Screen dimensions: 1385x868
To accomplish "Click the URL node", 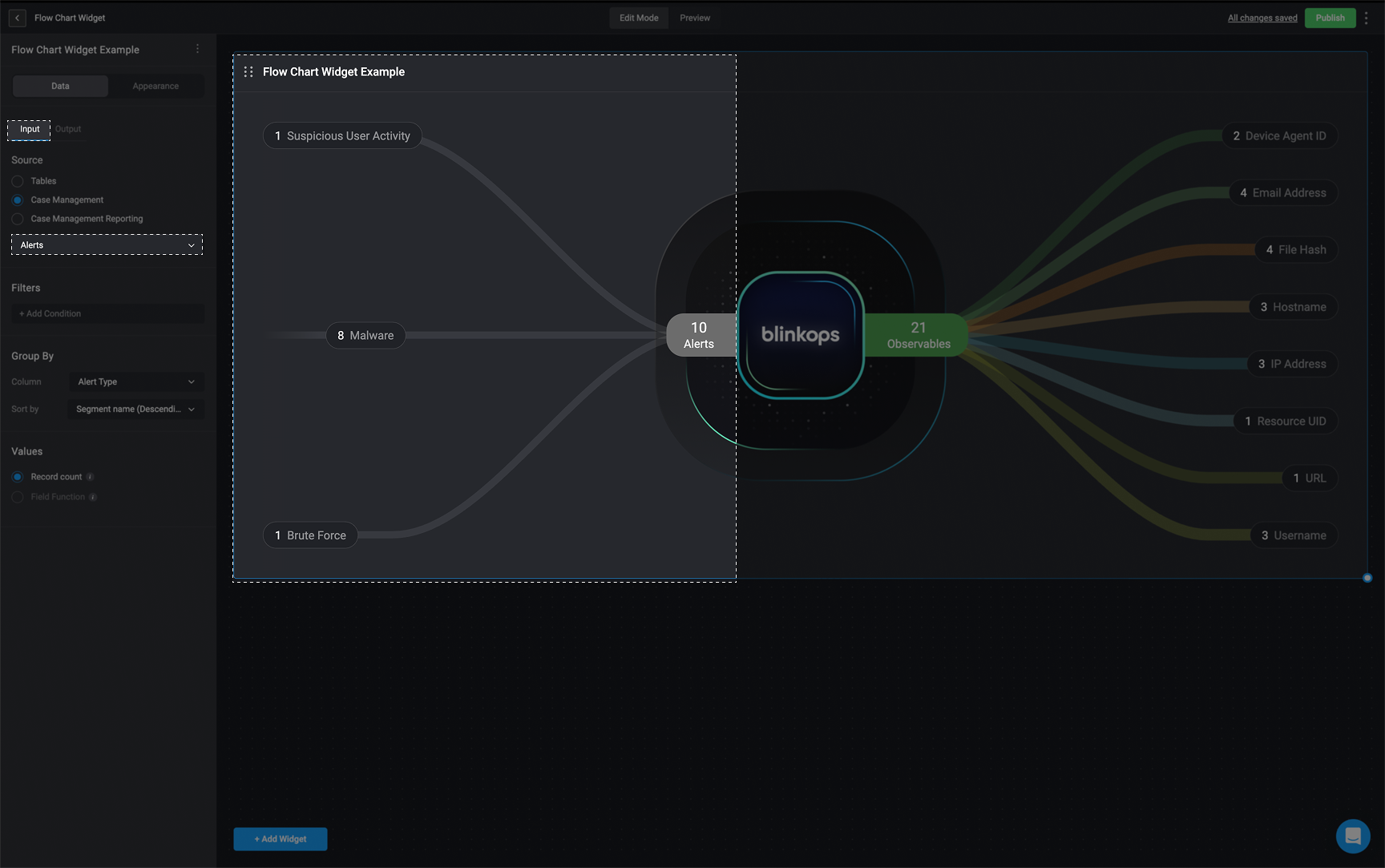I will (1310, 478).
